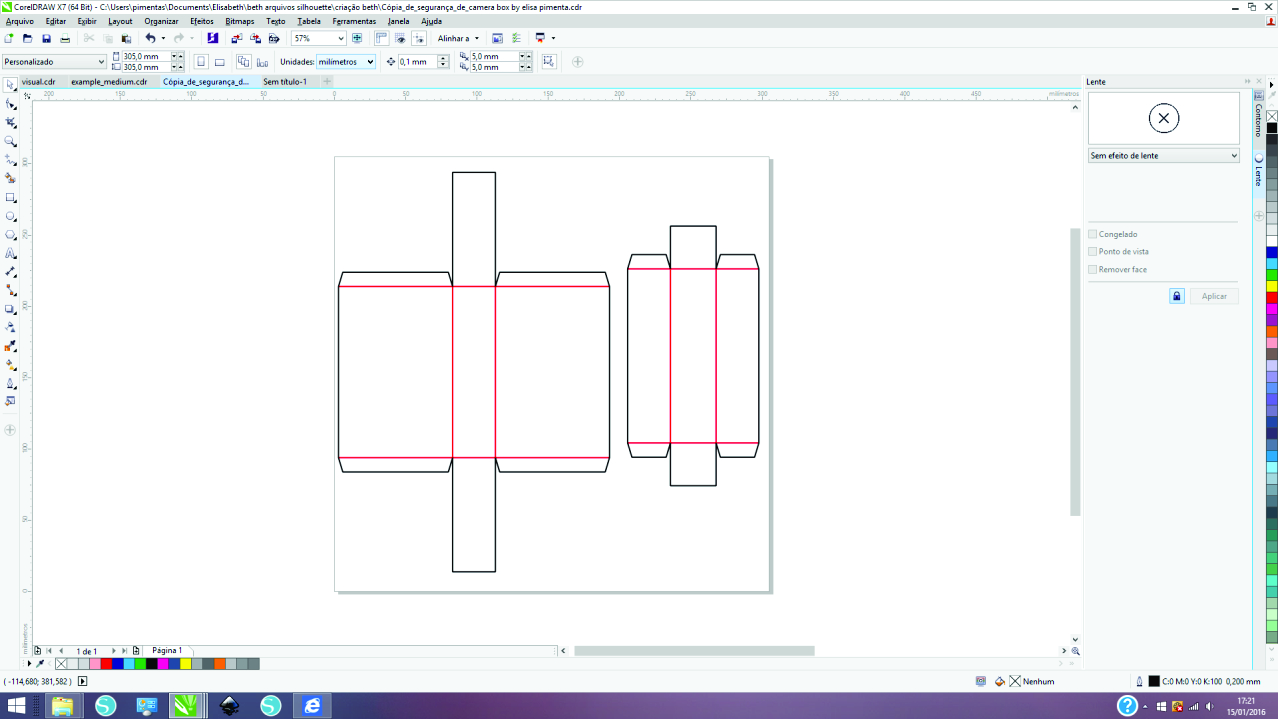Select the Polygon tool
1278x719 pixels.
[10, 235]
